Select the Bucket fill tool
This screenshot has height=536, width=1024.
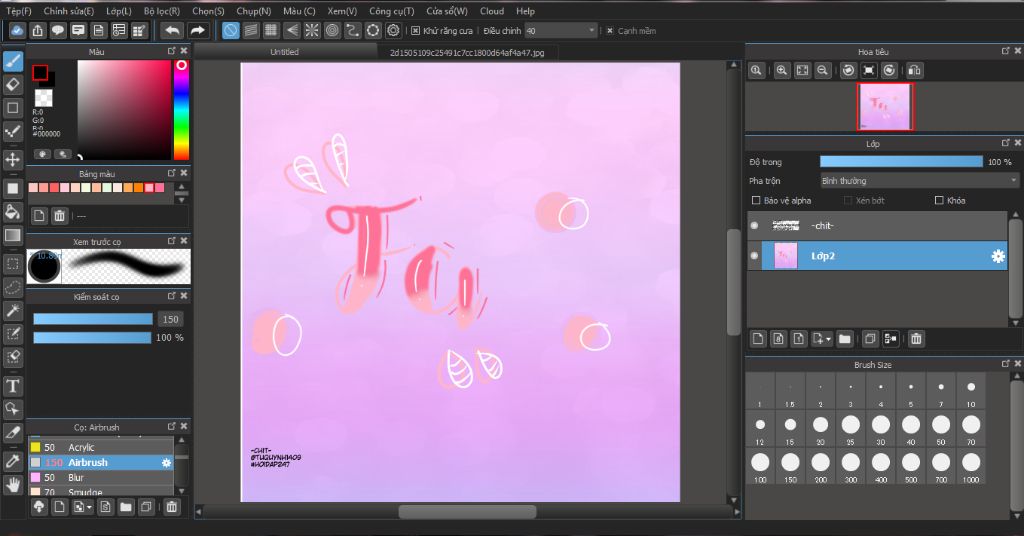pyautogui.click(x=12, y=212)
